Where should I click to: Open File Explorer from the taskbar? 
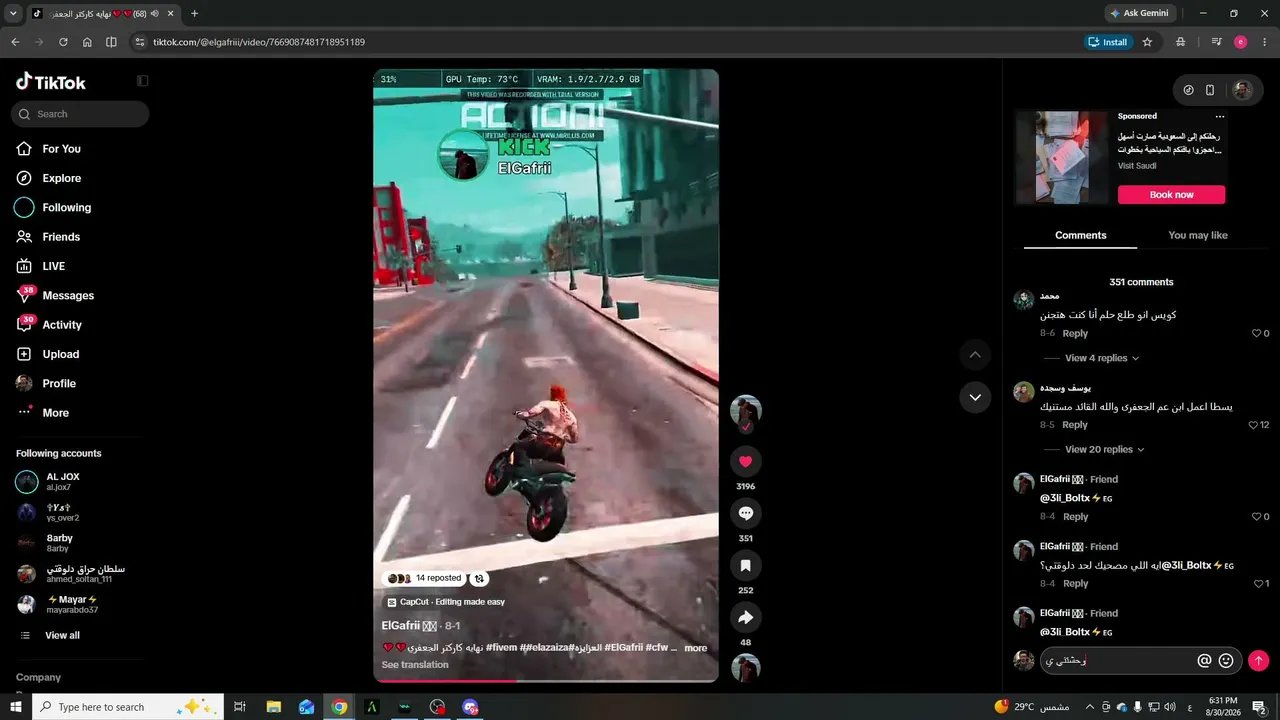point(273,707)
